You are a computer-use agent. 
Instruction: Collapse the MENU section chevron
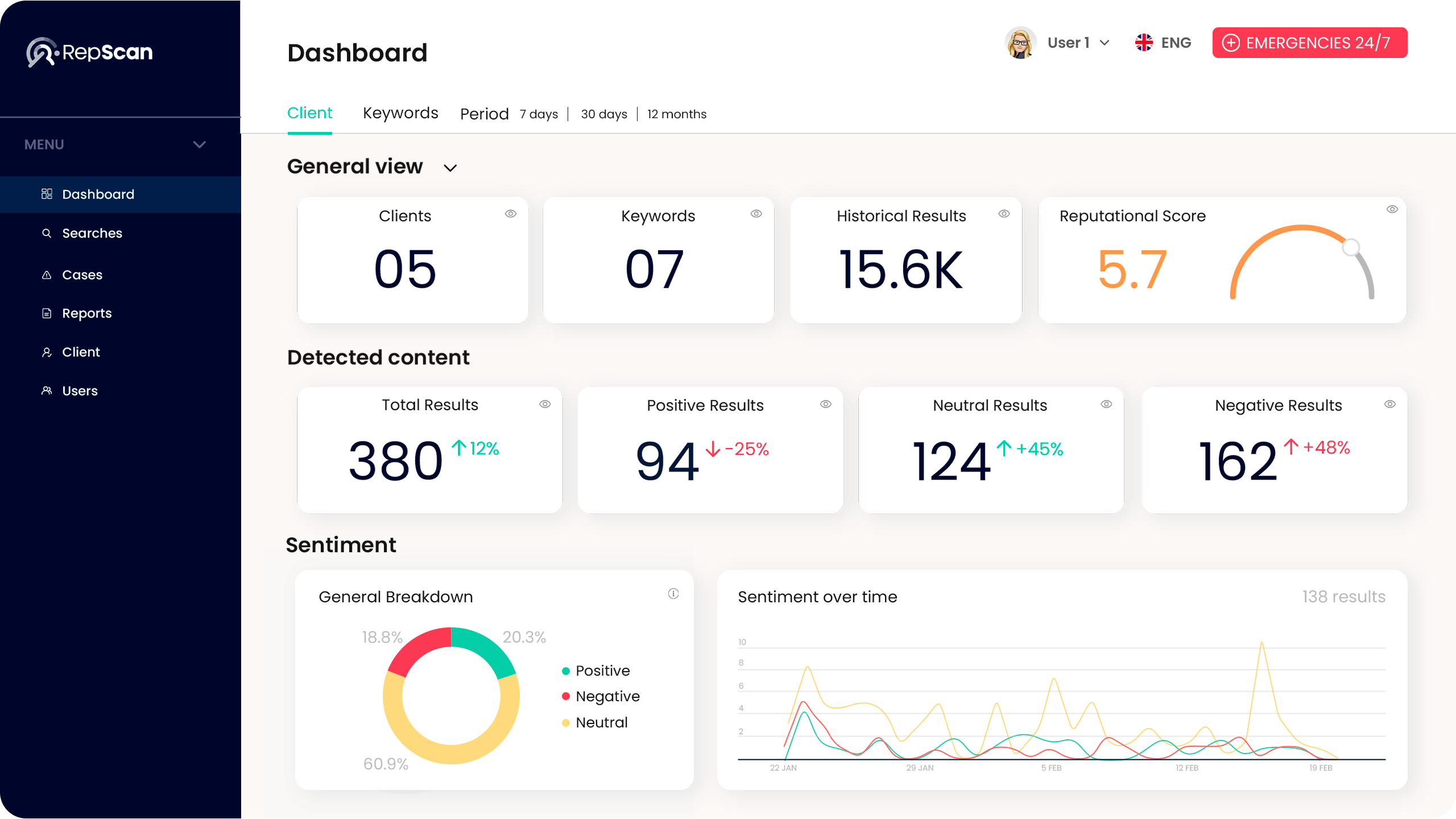click(x=199, y=144)
